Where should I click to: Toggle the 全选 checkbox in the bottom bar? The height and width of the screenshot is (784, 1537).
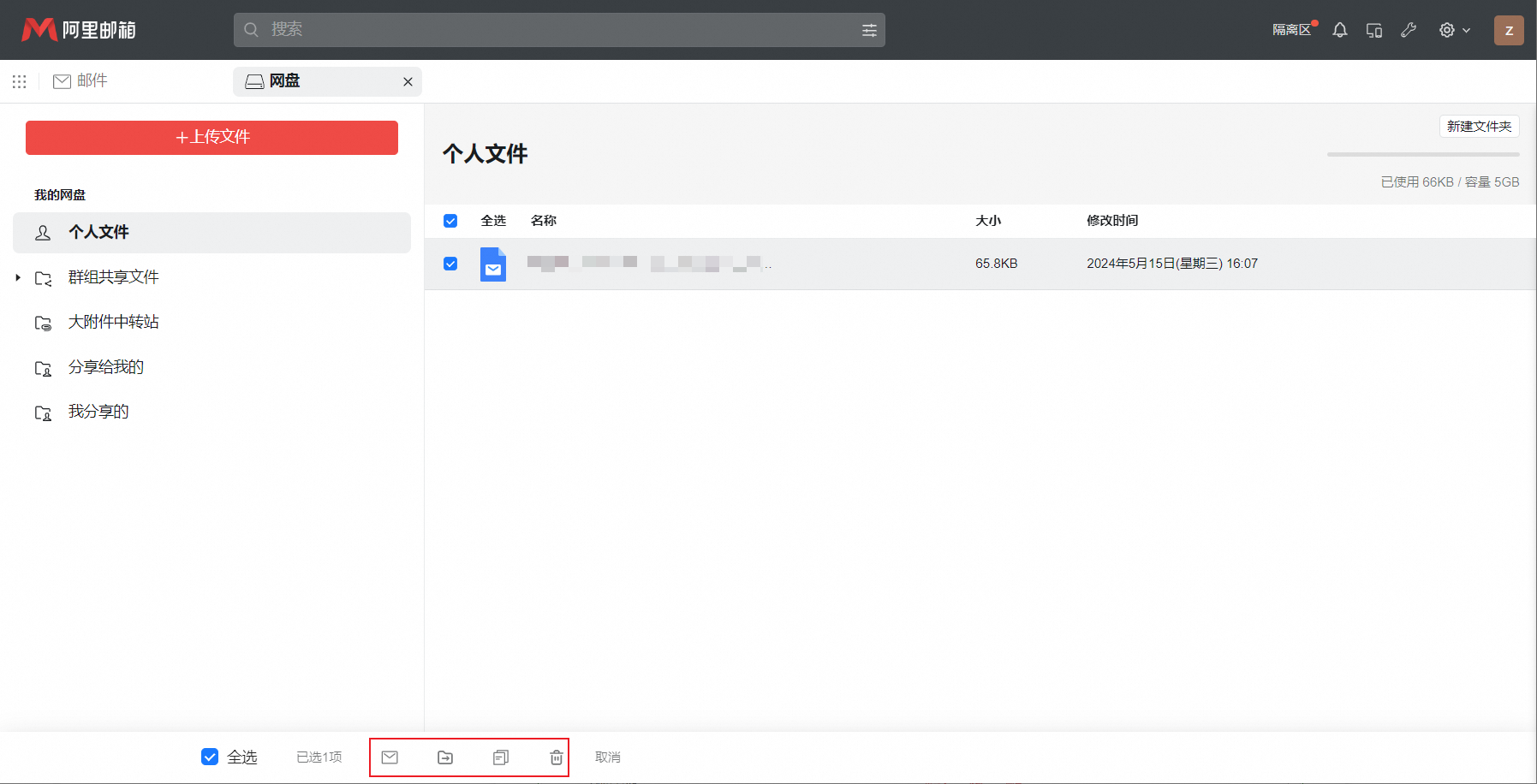tap(210, 757)
